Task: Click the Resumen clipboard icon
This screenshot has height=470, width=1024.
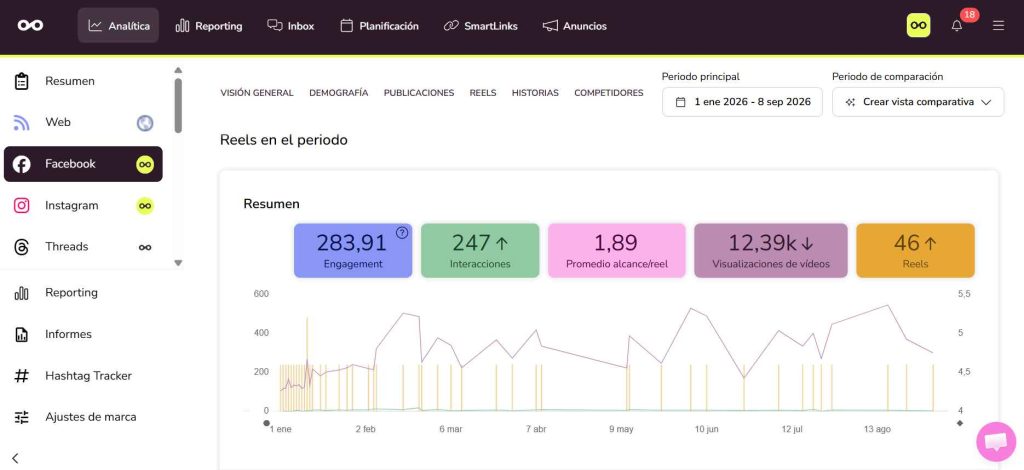Action: [x=22, y=82]
